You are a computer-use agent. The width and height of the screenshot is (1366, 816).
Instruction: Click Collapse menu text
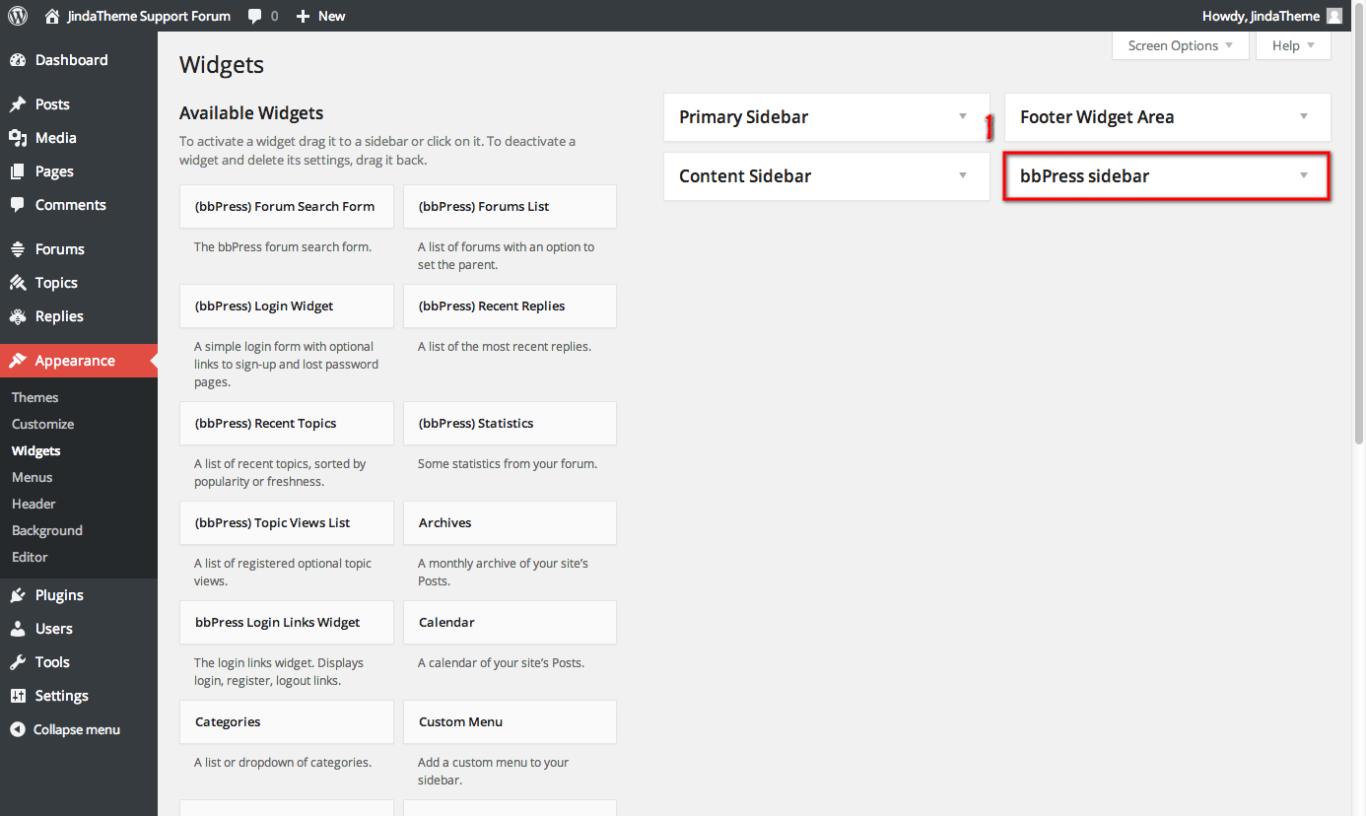click(x=77, y=730)
